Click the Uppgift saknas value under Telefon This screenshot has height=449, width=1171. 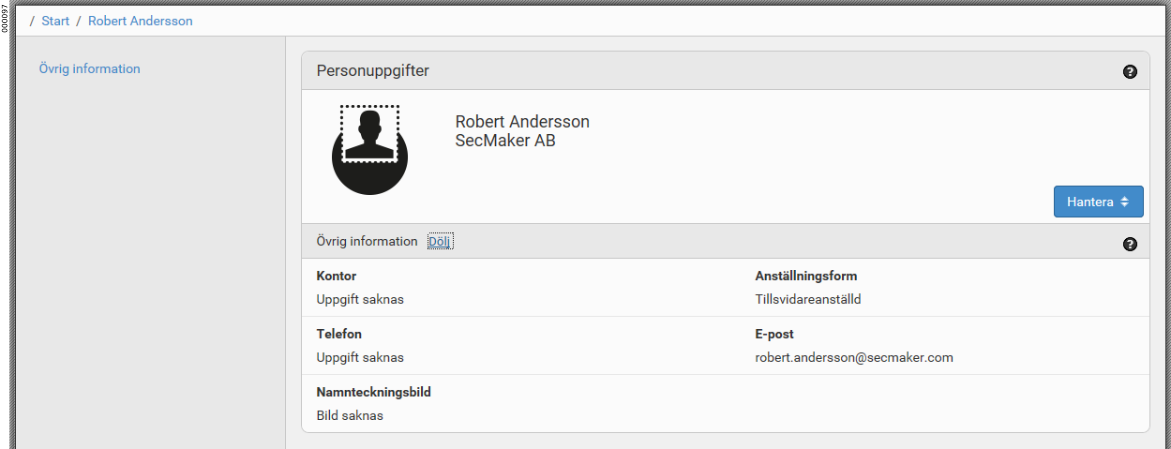(x=360, y=357)
